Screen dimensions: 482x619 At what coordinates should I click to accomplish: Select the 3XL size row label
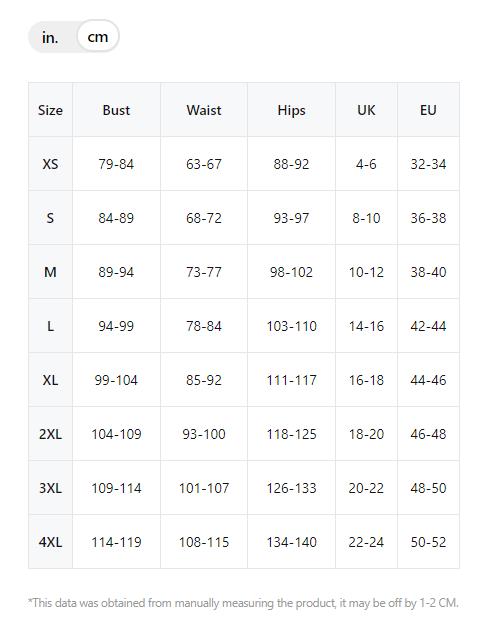tap(51, 488)
